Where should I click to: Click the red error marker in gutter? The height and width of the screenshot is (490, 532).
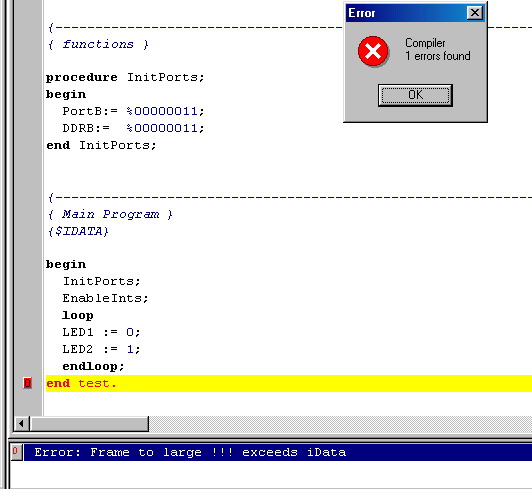(x=27, y=383)
